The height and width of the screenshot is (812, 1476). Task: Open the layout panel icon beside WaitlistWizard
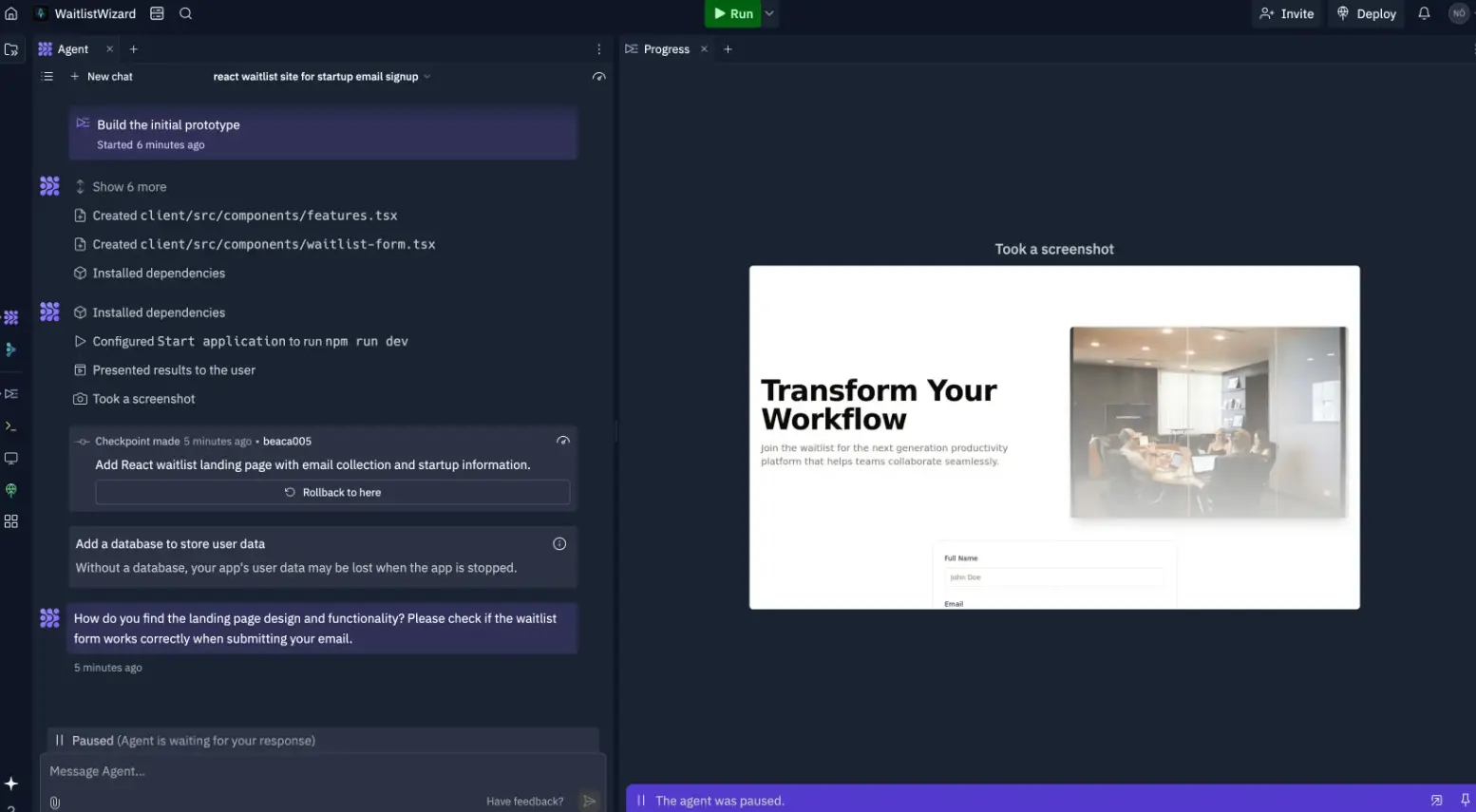tap(157, 13)
